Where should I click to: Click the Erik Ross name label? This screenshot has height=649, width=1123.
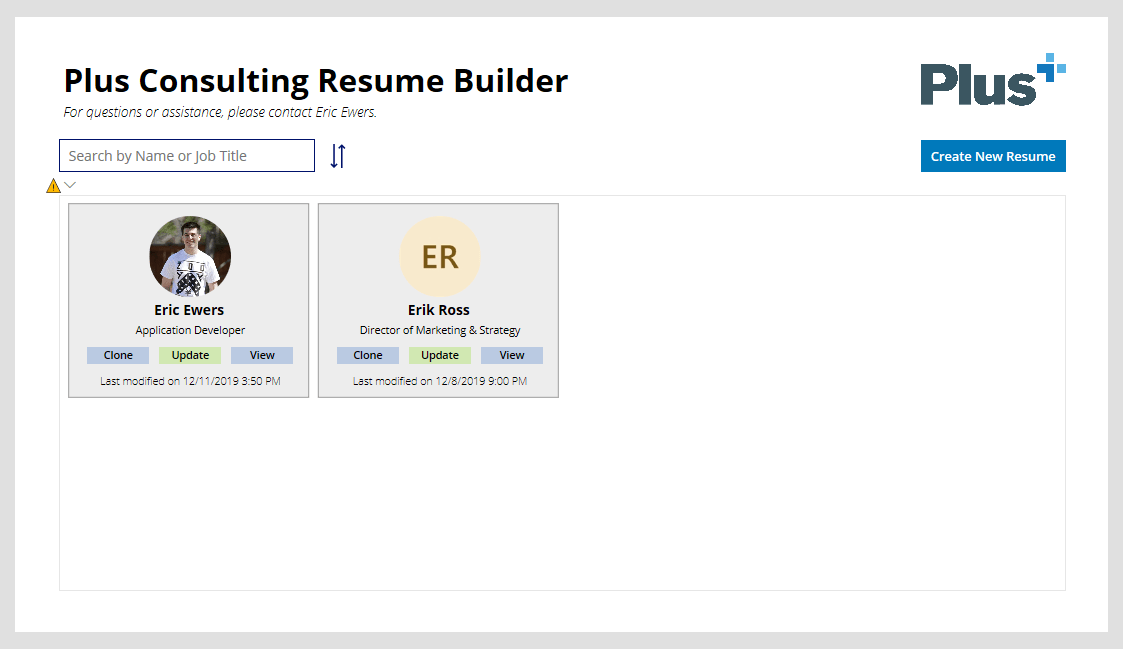[439, 310]
